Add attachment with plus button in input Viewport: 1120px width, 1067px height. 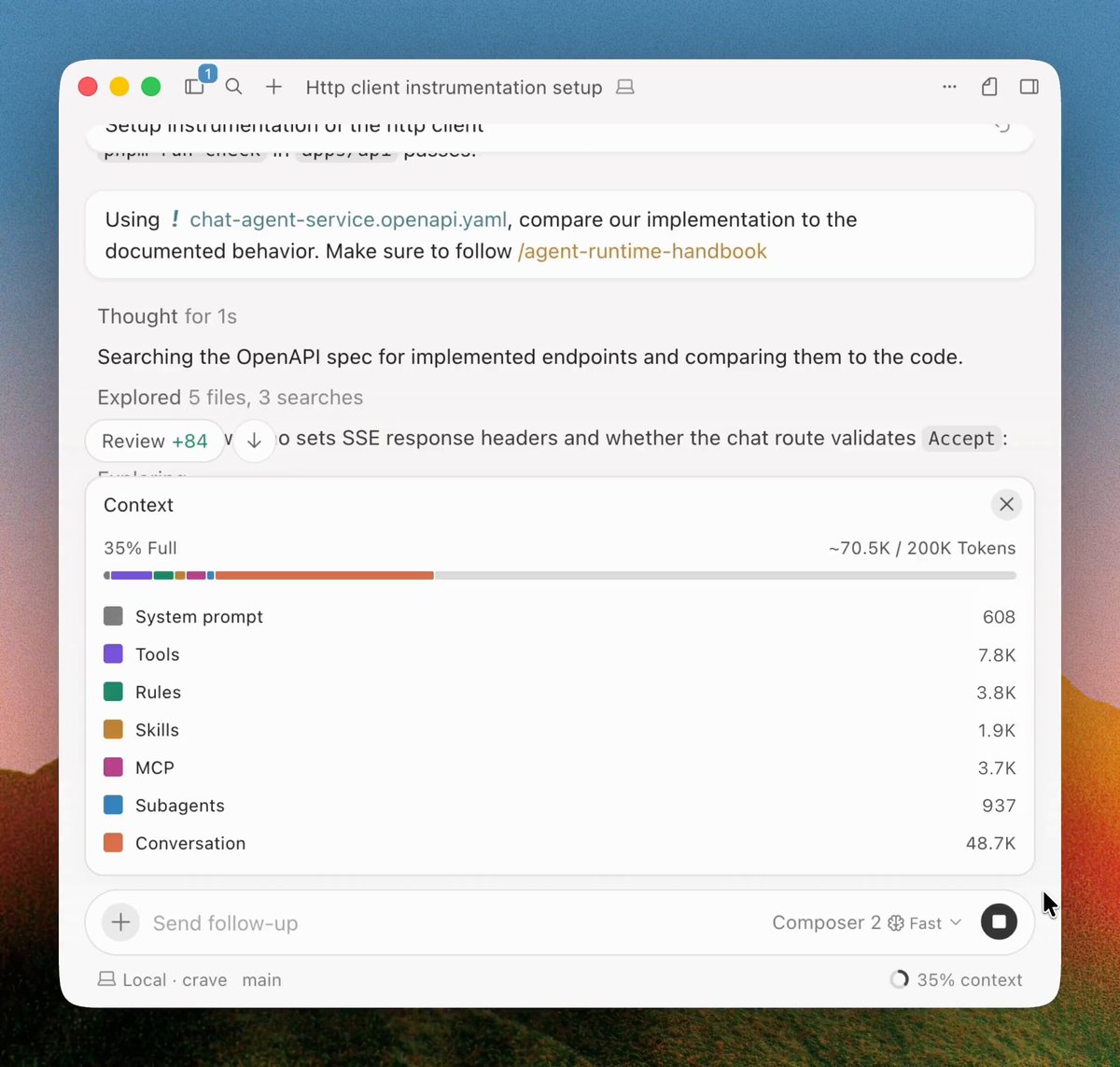(121, 922)
